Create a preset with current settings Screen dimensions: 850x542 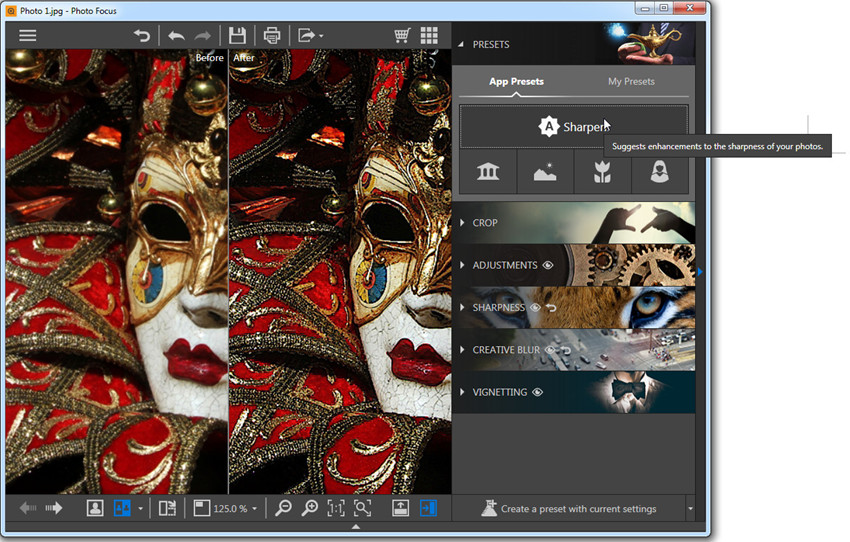[569, 508]
